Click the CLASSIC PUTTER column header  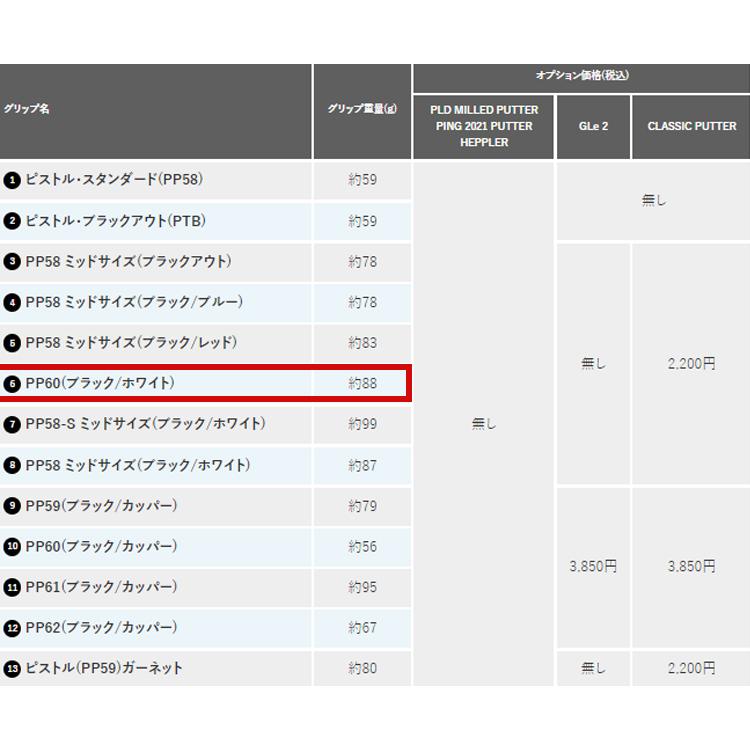tap(691, 127)
